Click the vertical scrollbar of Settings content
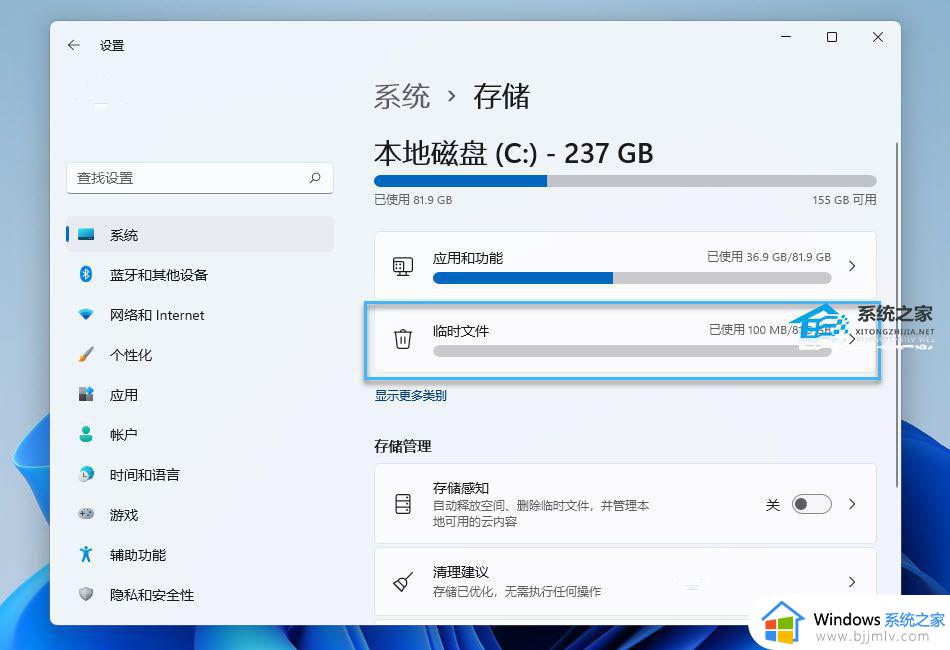The height and width of the screenshot is (650, 950). (x=896, y=315)
